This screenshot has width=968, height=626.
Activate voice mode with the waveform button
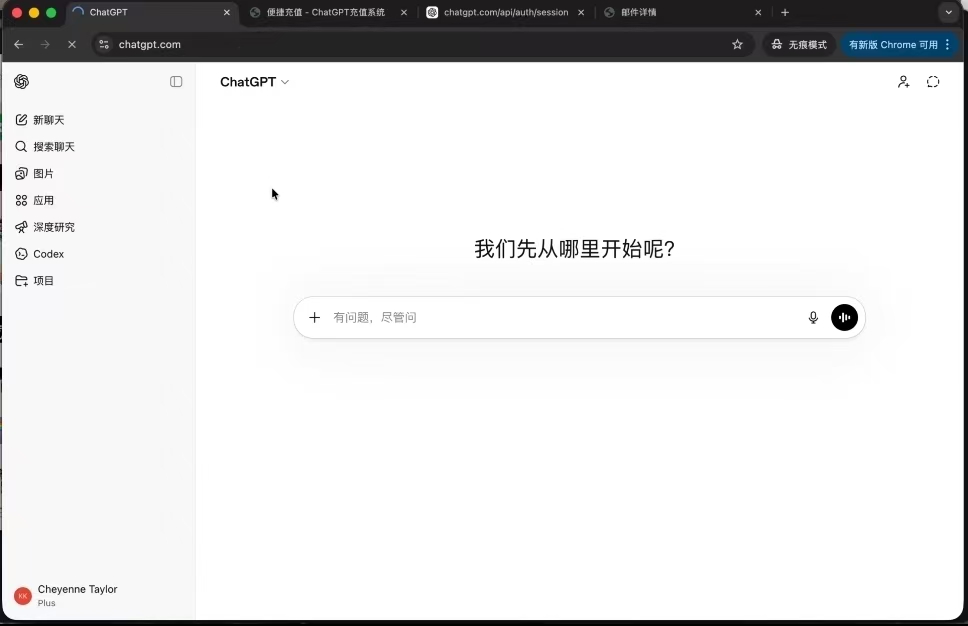(844, 317)
